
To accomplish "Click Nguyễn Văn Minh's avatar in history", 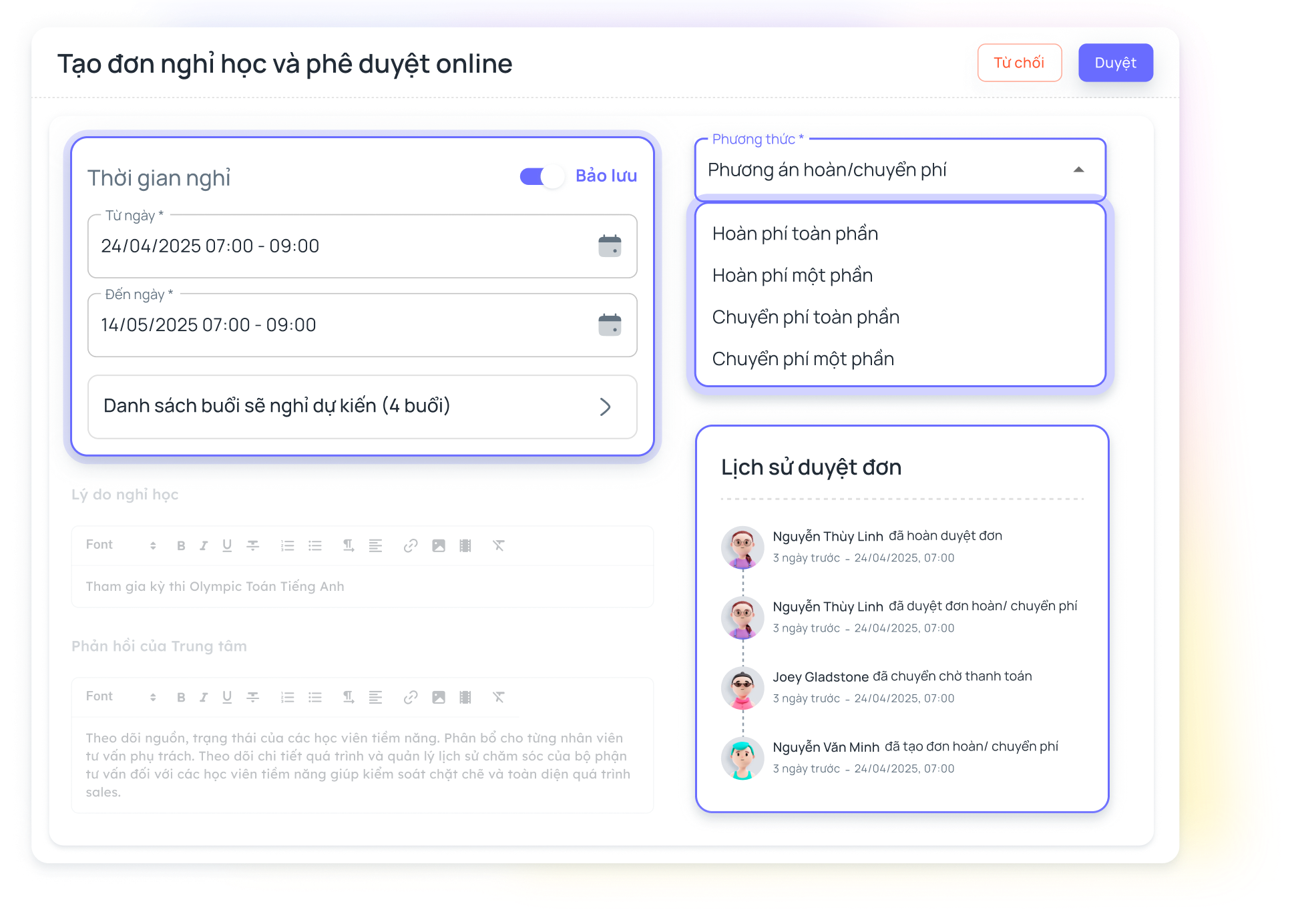I will (742, 758).
